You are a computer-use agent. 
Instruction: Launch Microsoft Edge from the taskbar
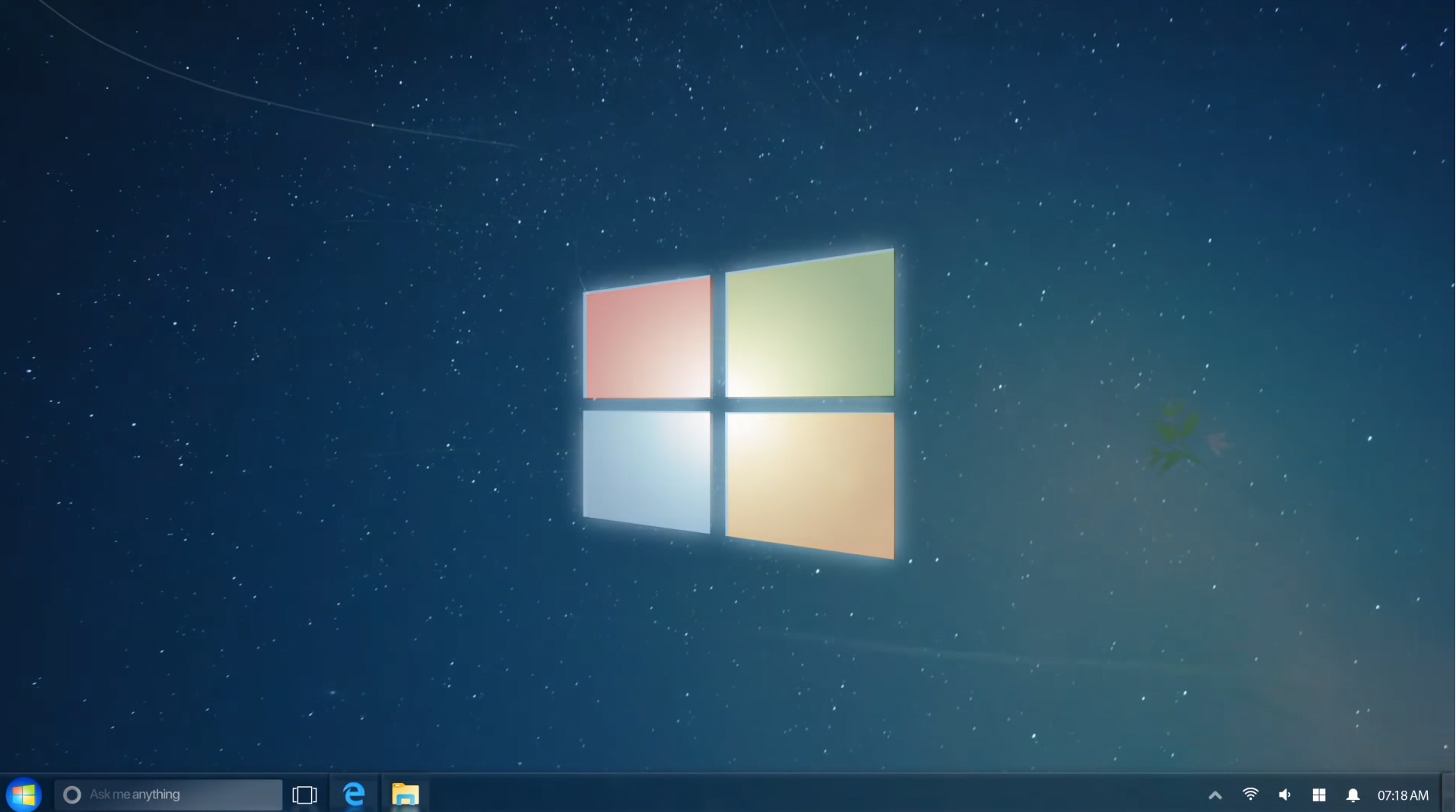(x=354, y=795)
